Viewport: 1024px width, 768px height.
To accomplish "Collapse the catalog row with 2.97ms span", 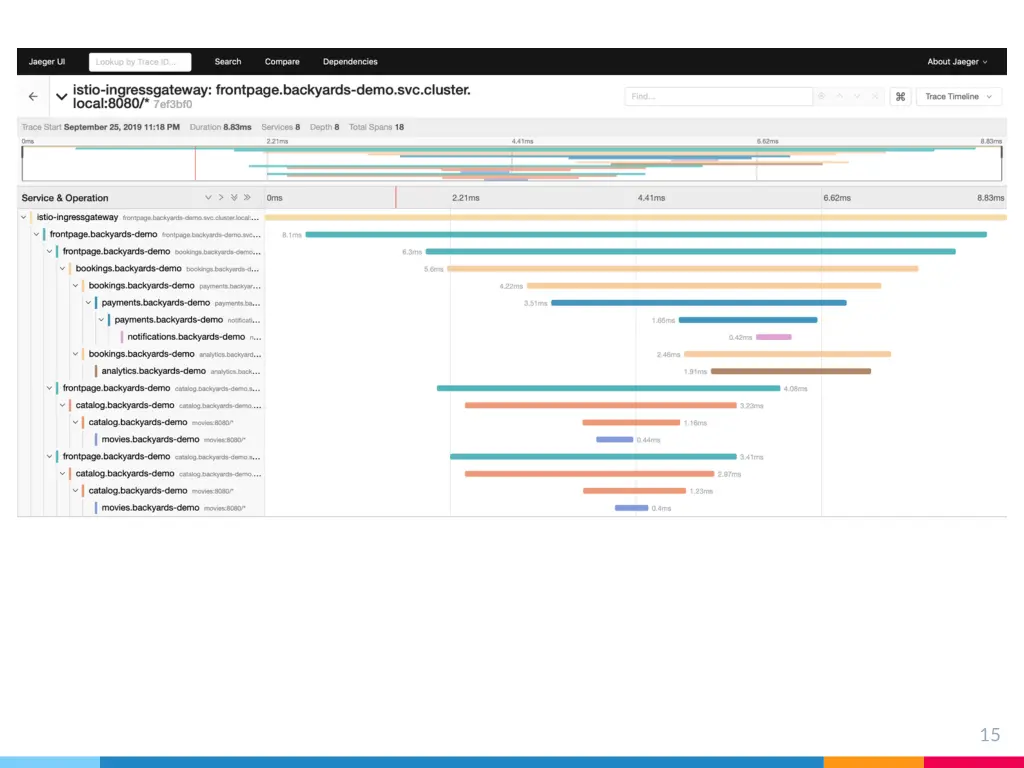I will pos(63,473).
